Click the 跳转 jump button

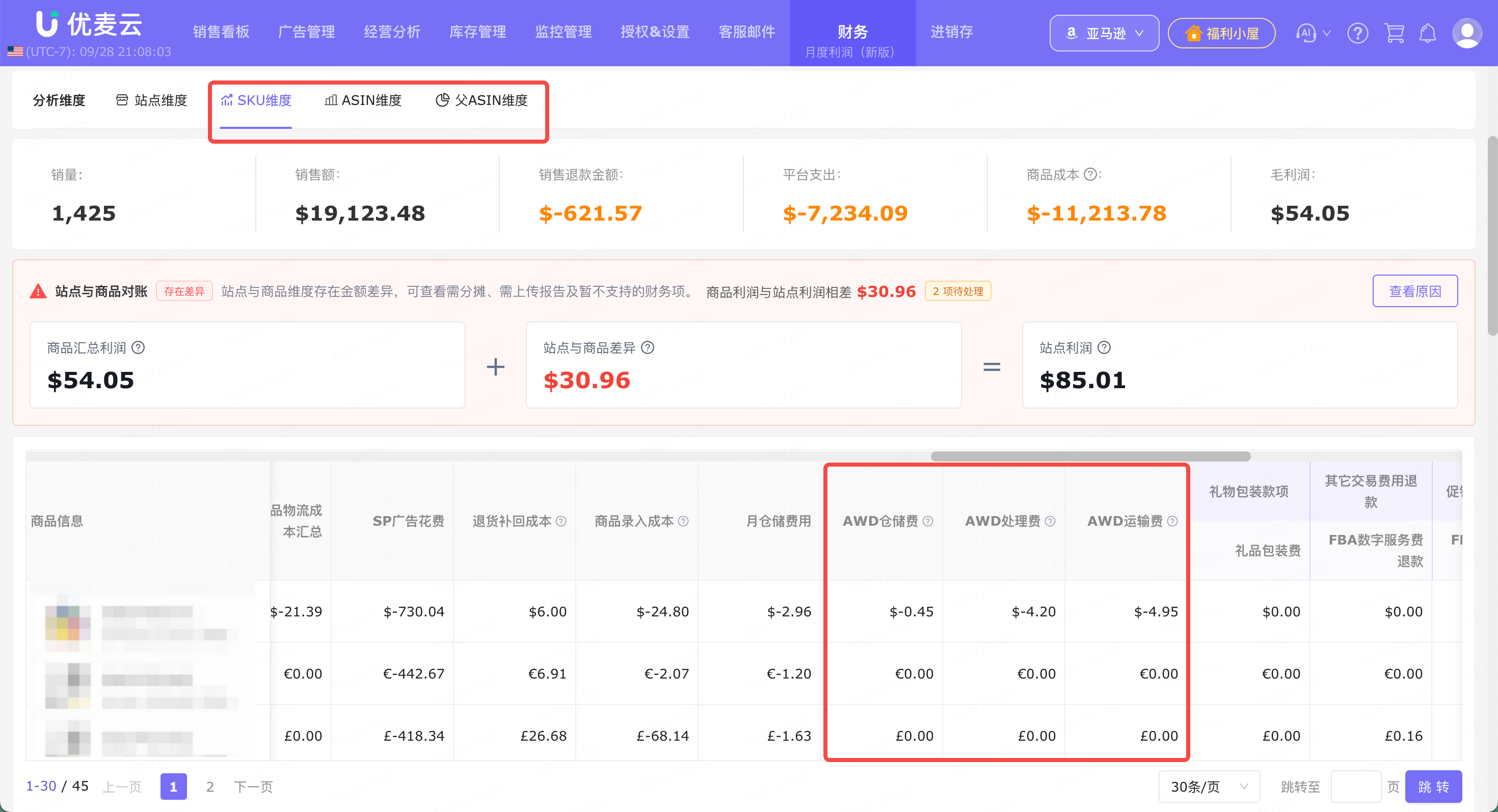click(x=1433, y=787)
